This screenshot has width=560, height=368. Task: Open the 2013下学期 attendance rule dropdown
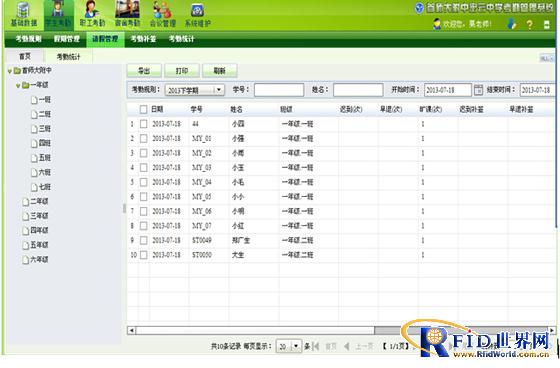pyautogui.click(x=195, y=90)
